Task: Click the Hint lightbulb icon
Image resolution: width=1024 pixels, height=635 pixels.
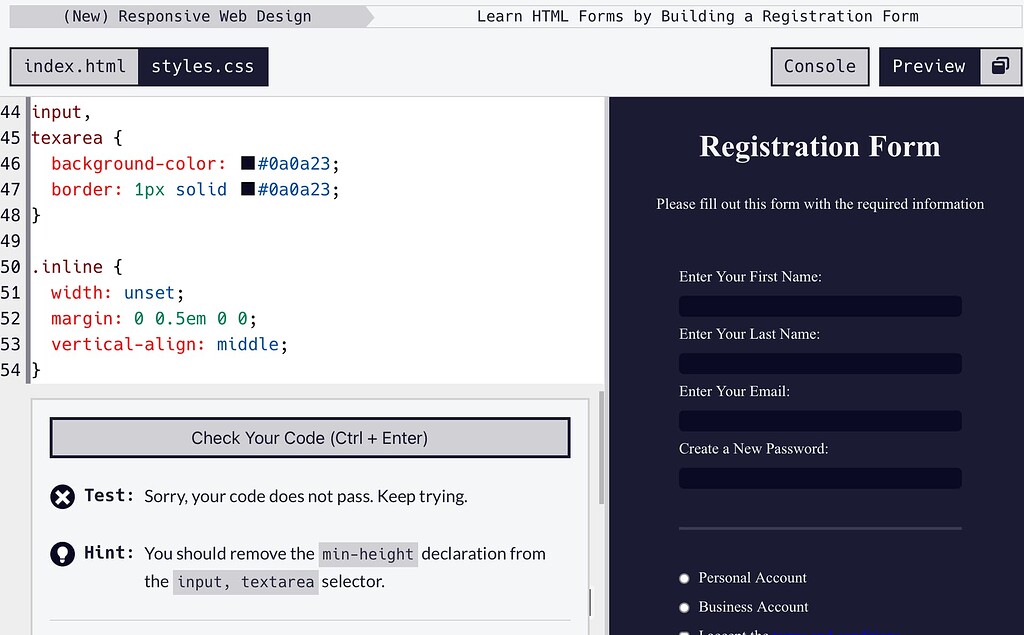Action: 62,554
